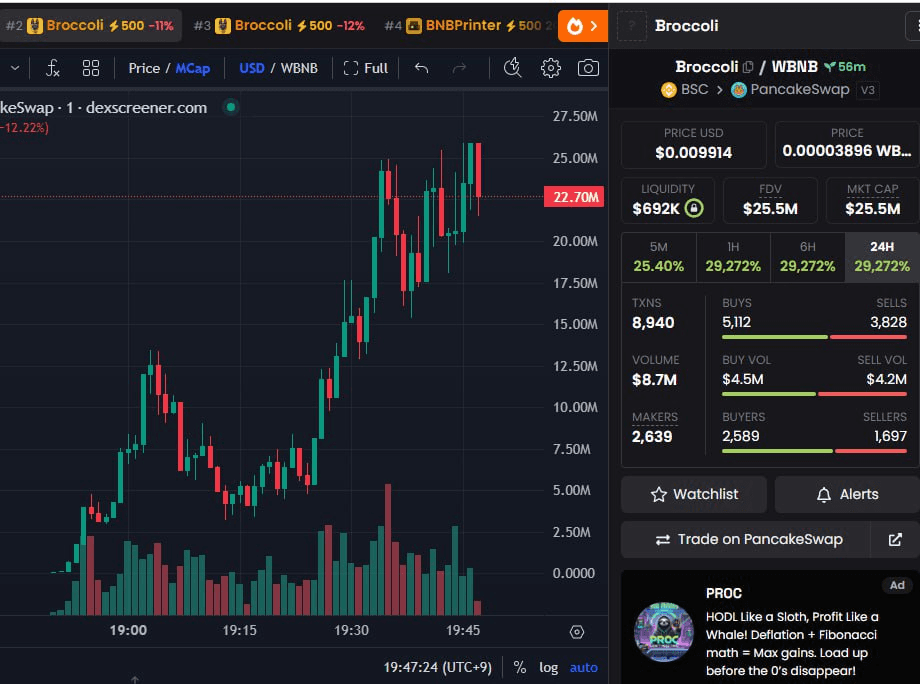Open trending token #3 Broccoli -12%
The height and width of the screenshot is (684, 920).
pyautogui.click(x=280, y=26)
